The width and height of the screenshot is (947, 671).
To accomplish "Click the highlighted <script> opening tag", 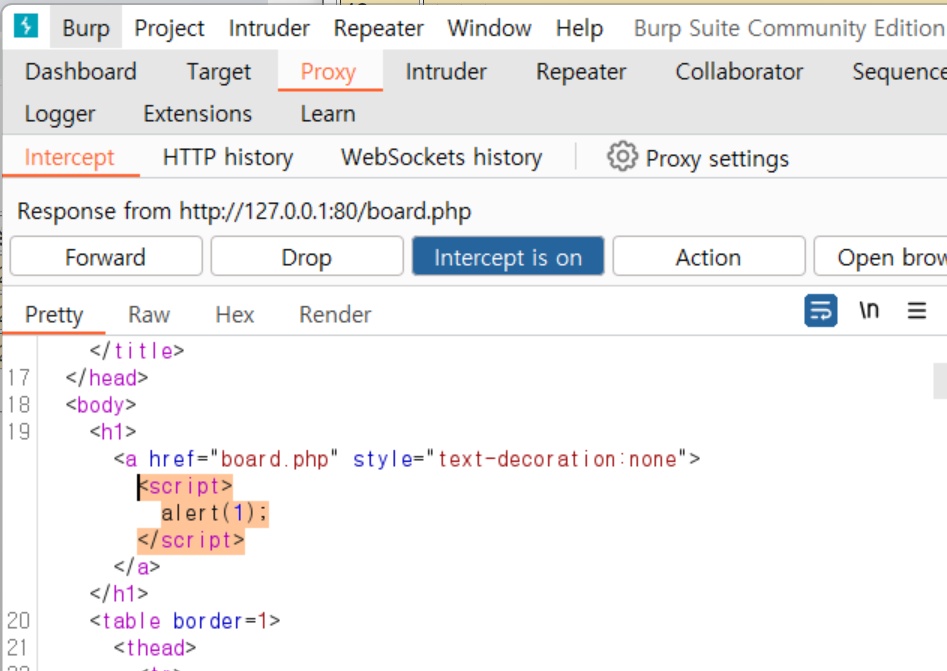I will 185,486.
